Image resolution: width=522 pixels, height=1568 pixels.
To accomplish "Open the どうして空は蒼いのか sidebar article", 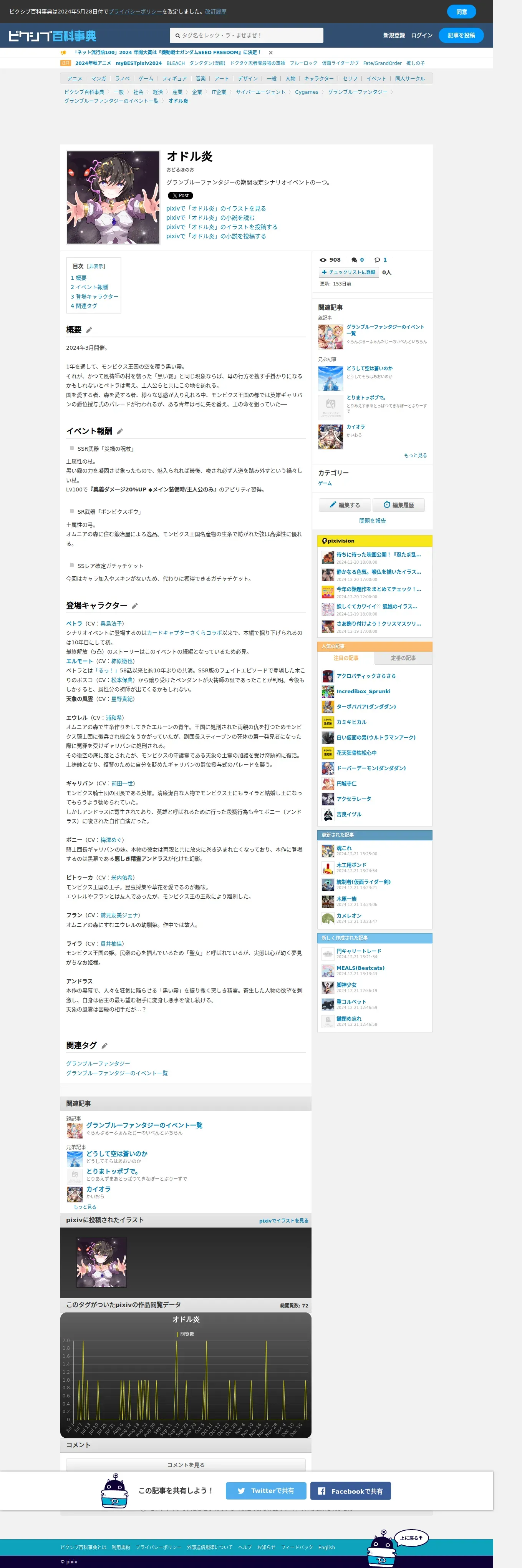I will click(369, 368).
